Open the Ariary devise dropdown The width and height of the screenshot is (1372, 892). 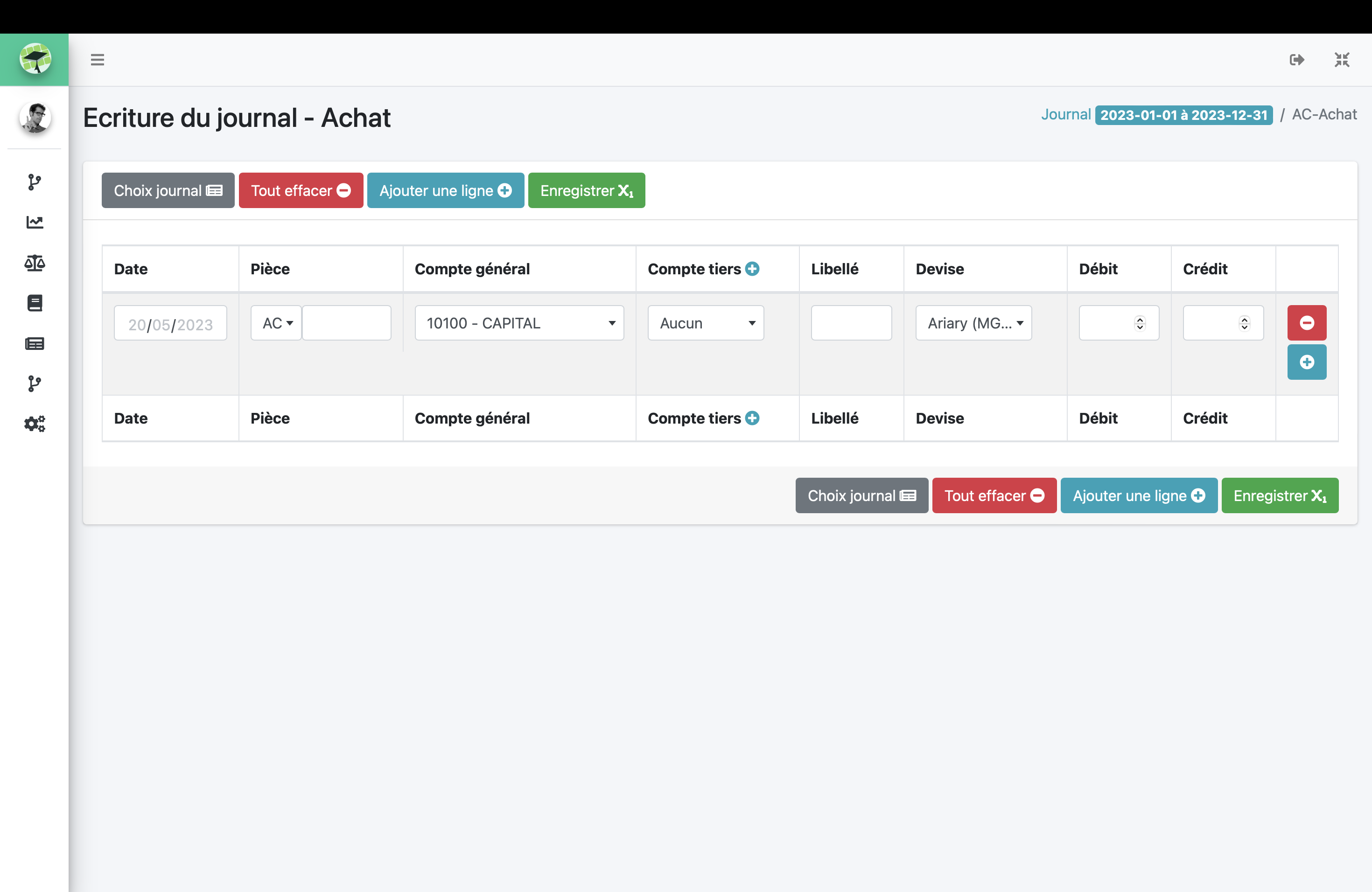pos(973,323)
